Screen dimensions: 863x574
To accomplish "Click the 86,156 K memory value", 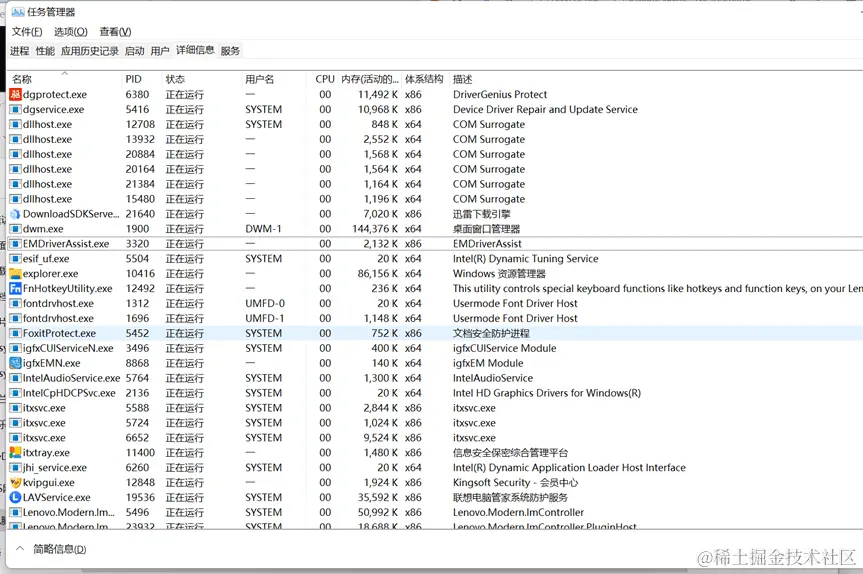I will 378,274.
